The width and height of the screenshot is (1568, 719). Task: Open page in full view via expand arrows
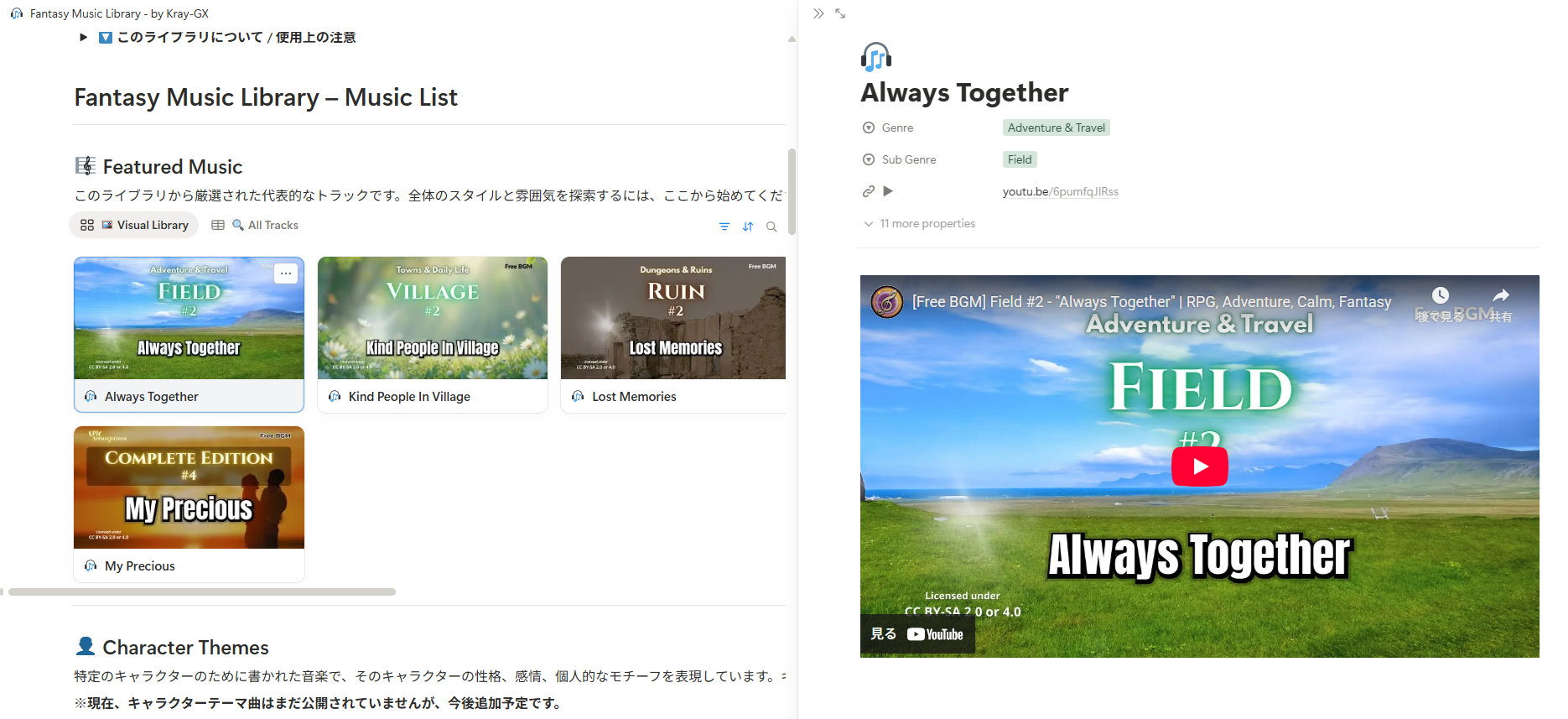[840, 13]
